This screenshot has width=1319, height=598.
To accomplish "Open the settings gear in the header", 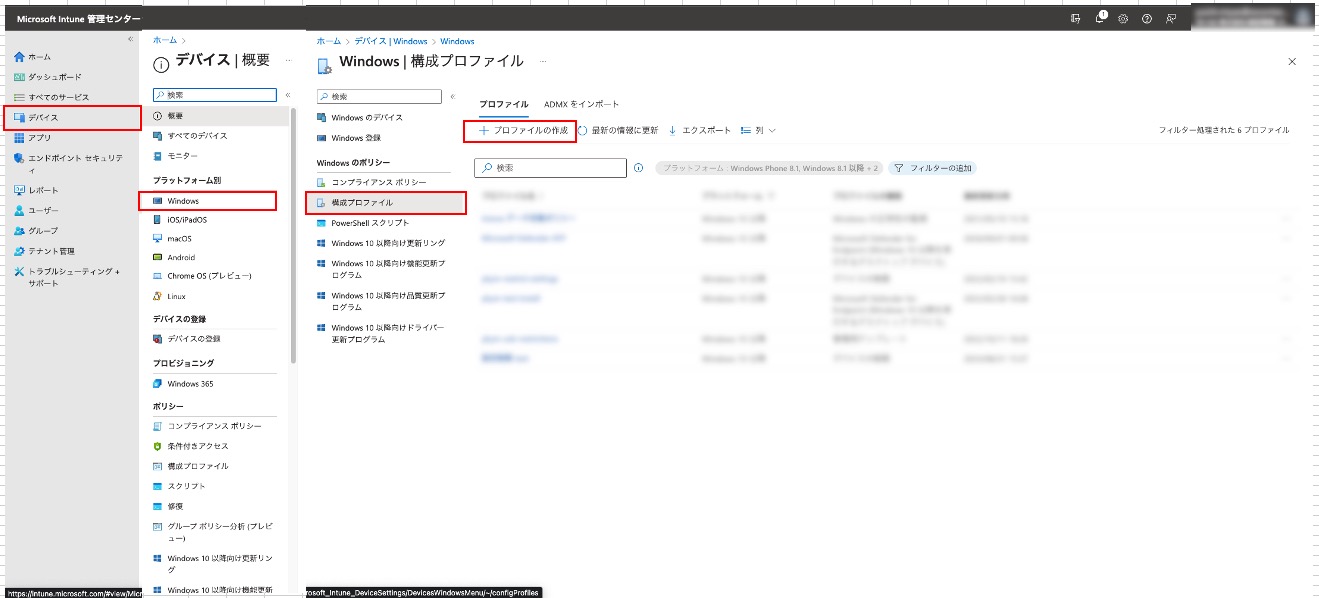I will click(x=1123, y=19).
